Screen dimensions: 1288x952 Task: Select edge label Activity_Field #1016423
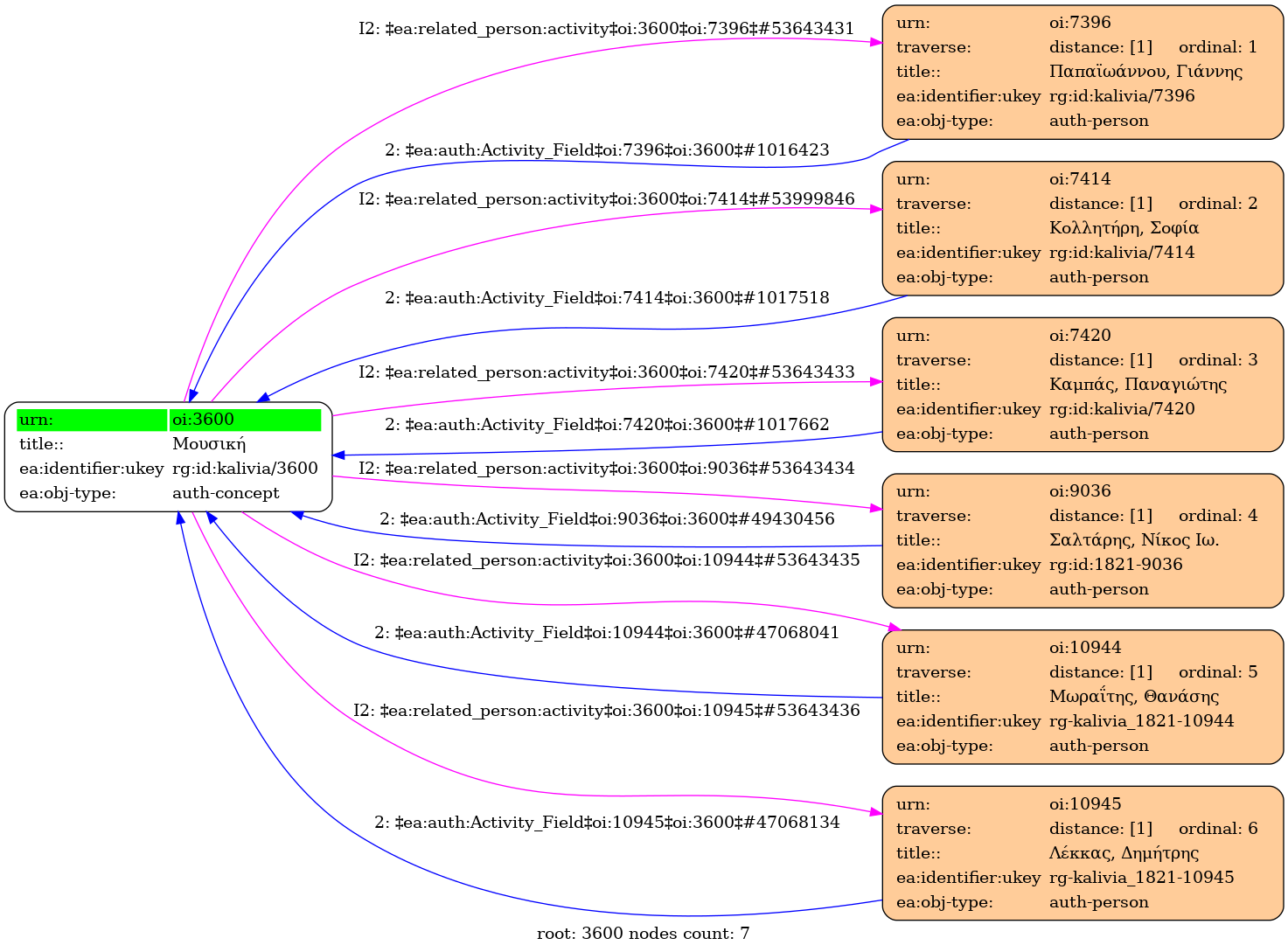[x=607, y=150]
